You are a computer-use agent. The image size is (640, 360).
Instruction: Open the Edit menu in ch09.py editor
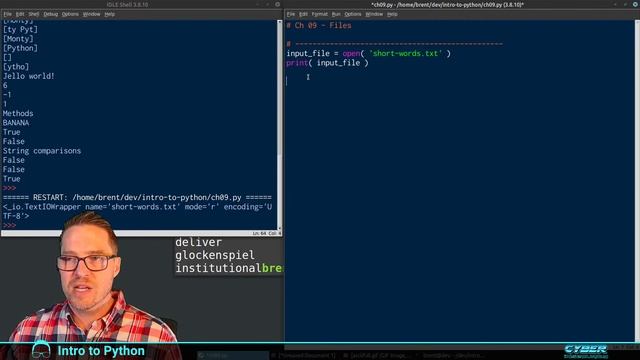click(x=303, y=14)
